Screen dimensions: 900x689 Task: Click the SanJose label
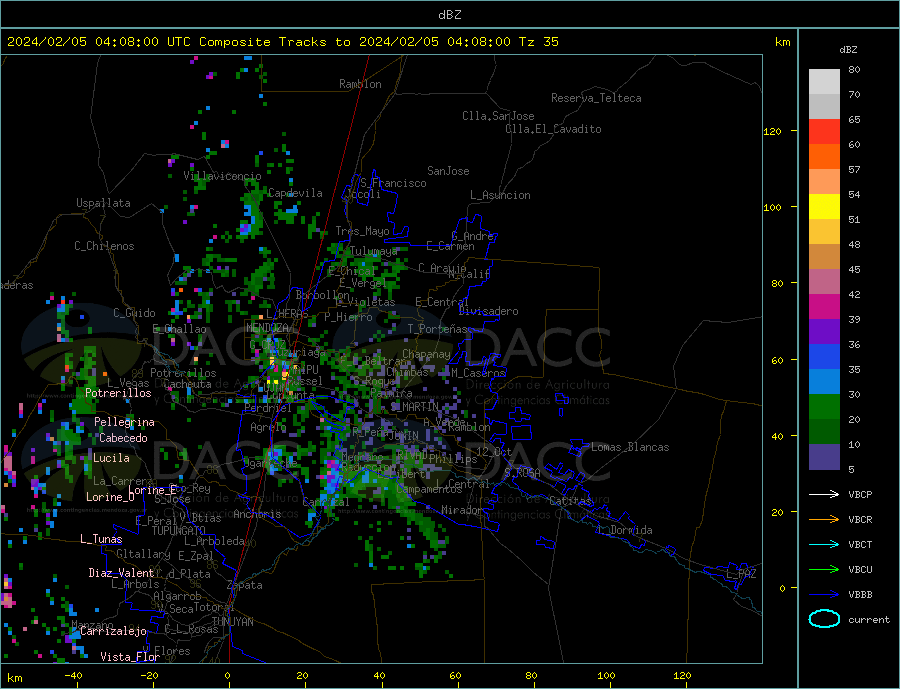coord(448,172)
